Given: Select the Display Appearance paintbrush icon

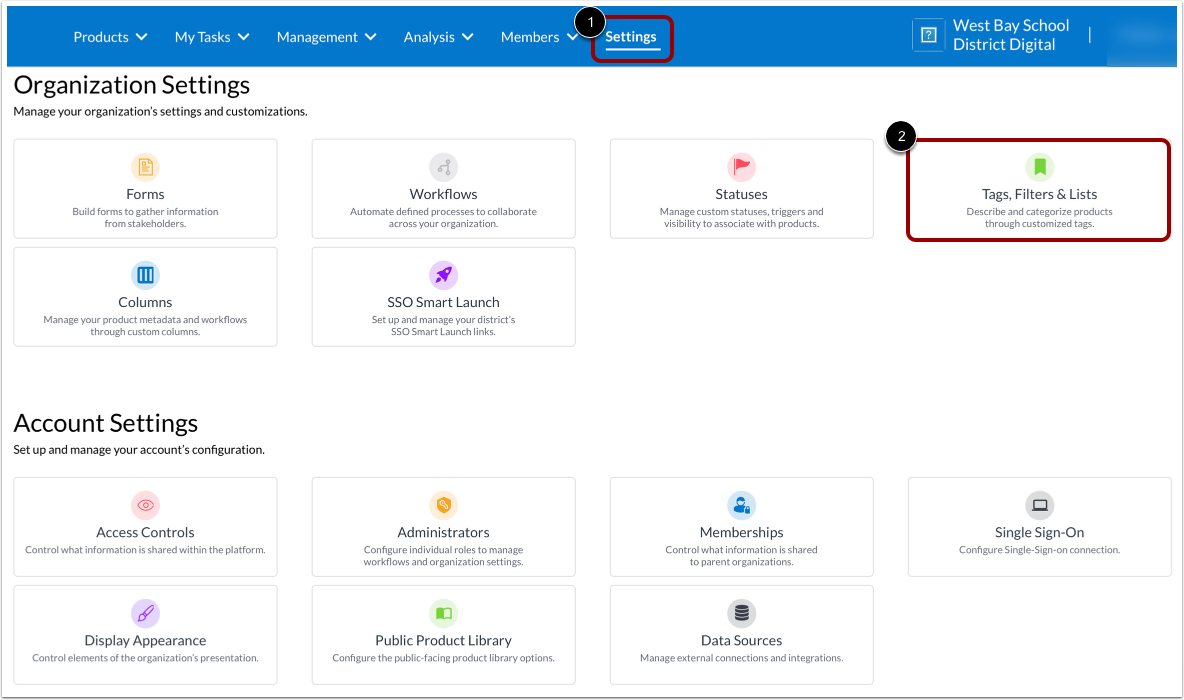Looking at the screenshot, I should pos(145,613).
